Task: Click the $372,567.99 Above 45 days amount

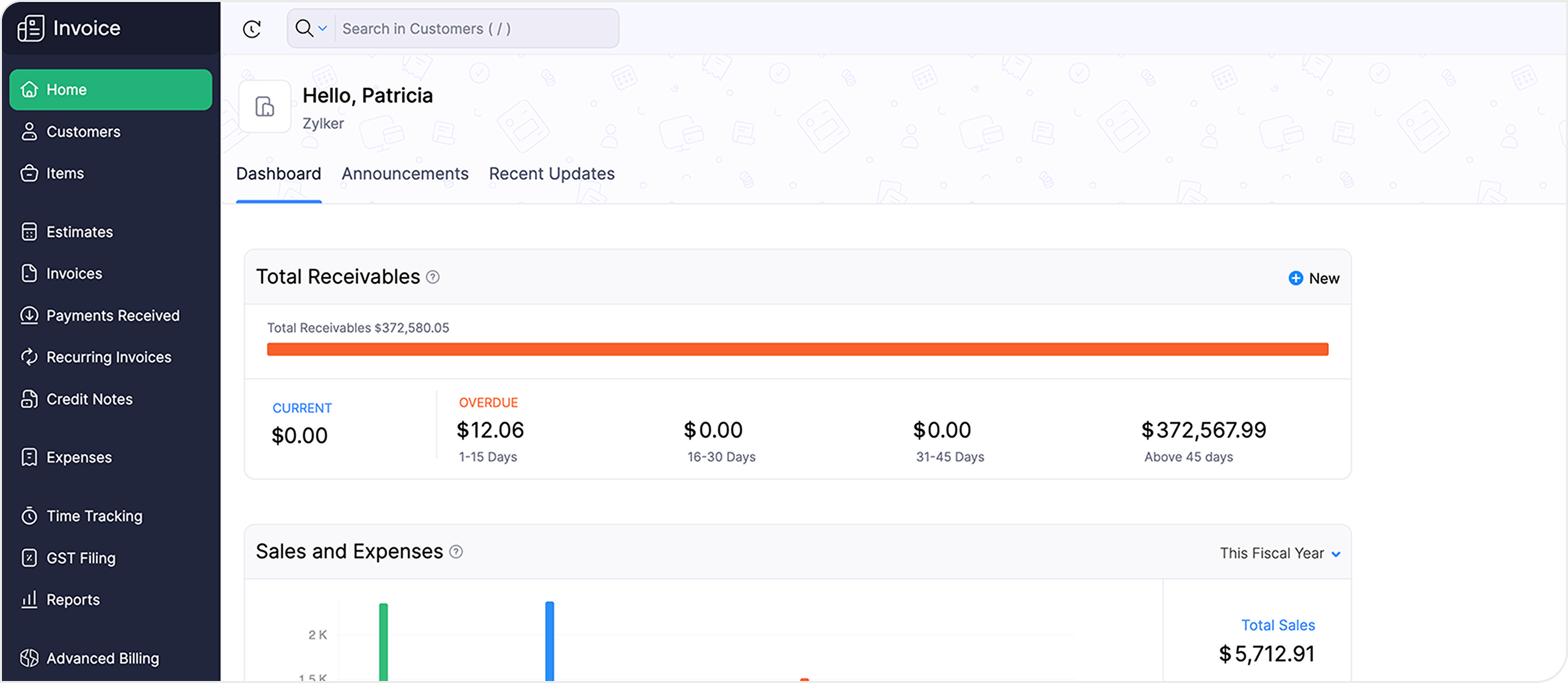Action: pos(1203,430)
